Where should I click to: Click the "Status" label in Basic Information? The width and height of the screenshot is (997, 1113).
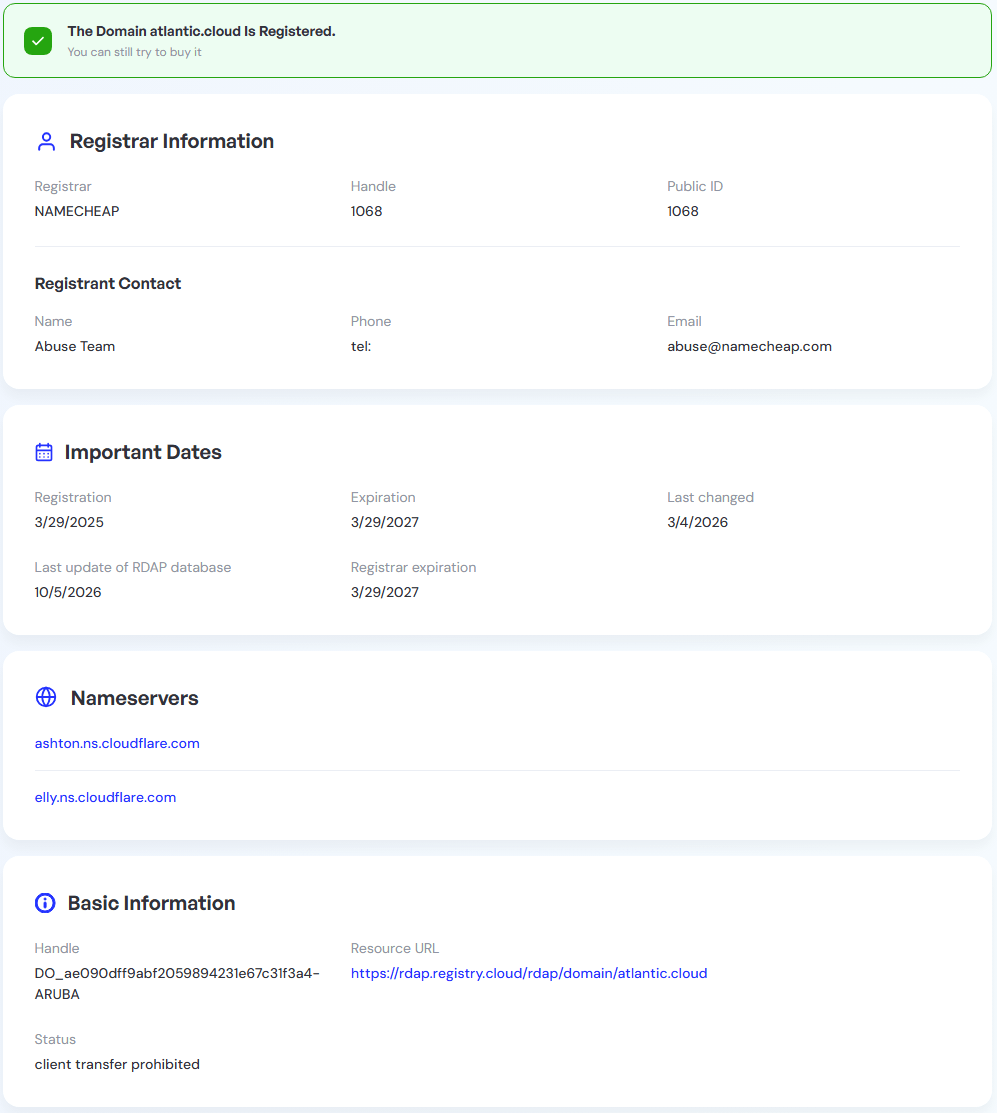pos(55,1039)
